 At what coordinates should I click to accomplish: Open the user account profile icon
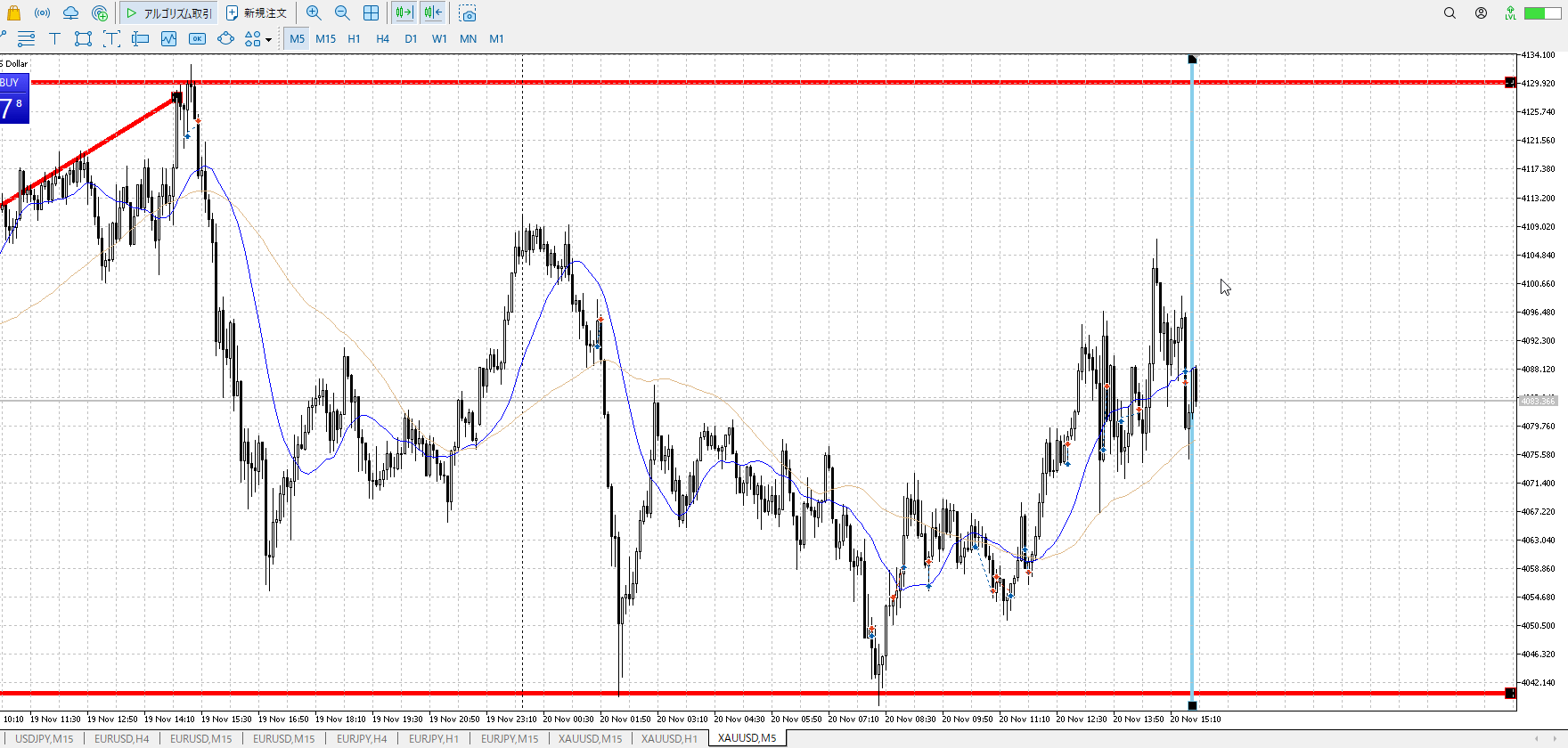click(x=1481, y=13)
